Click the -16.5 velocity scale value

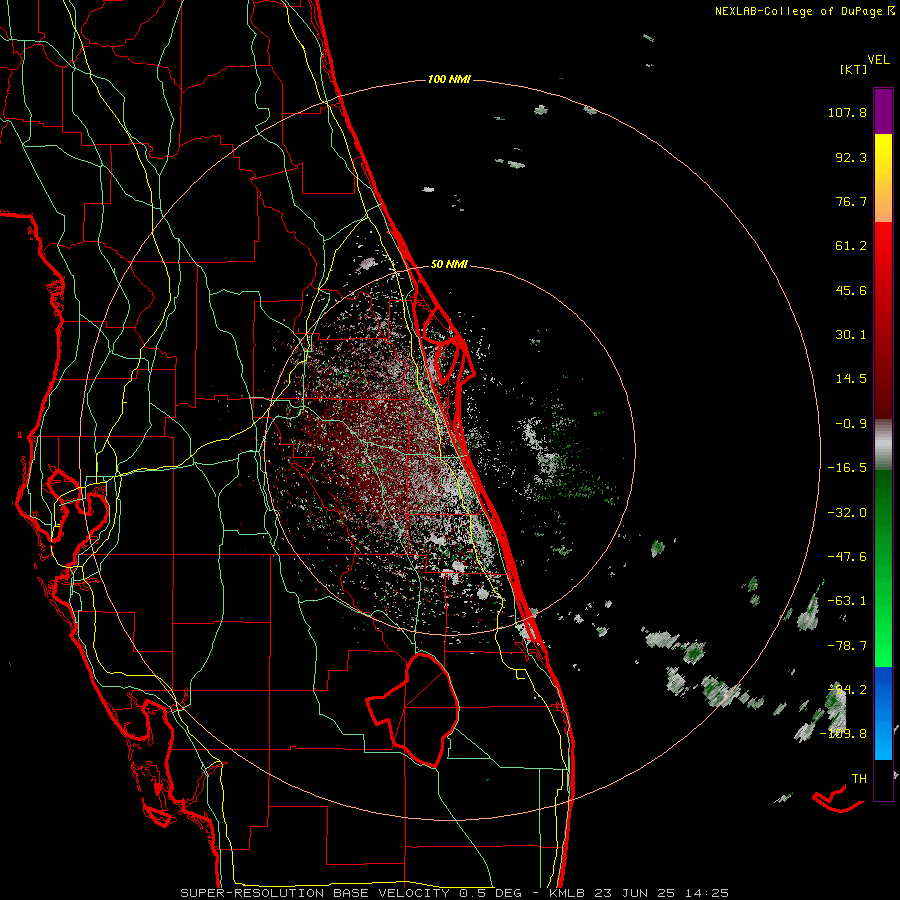pos(847,468)
